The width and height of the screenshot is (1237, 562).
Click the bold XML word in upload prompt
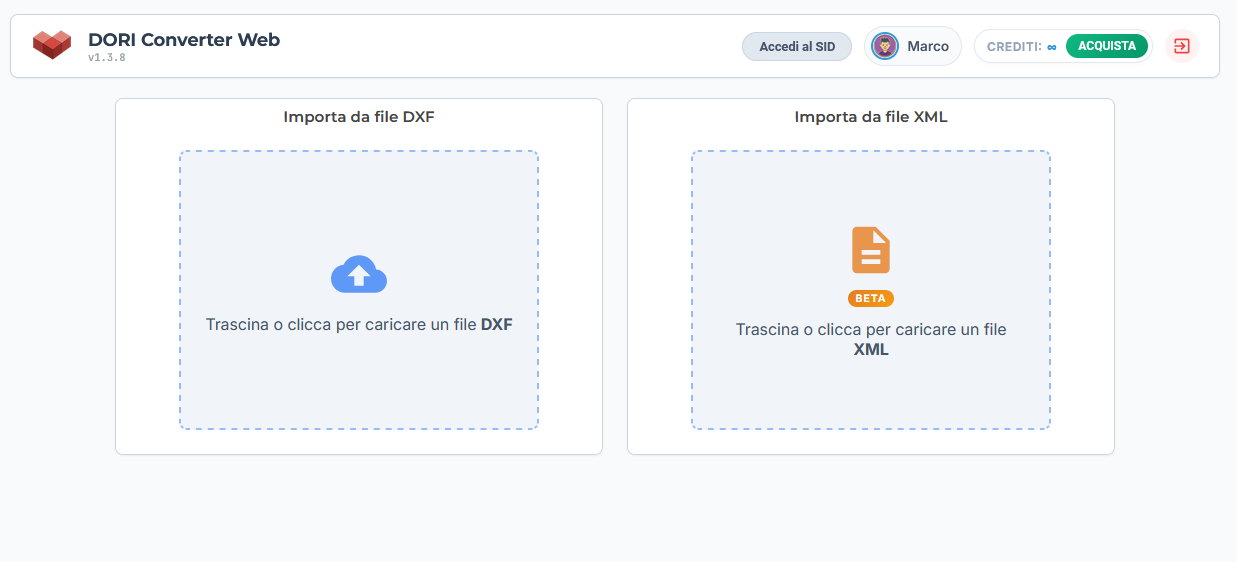[x=870, y=350]
